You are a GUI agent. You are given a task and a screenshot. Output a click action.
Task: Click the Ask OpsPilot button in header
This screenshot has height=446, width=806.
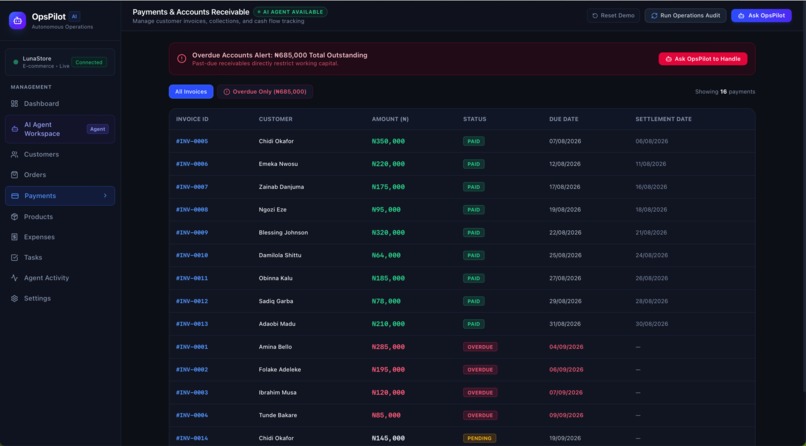click(761, 15)
